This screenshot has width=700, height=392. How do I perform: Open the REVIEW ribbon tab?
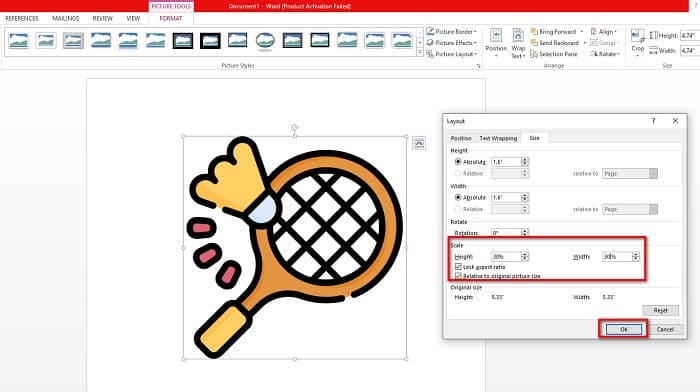point(102,18)
